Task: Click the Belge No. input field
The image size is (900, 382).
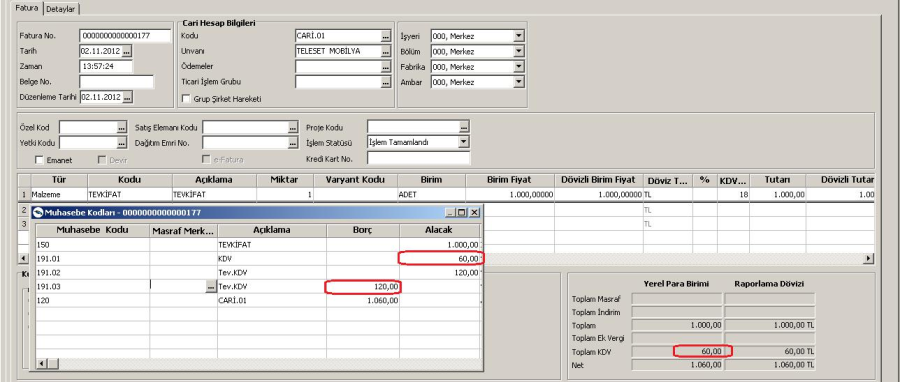Action: 117,82
